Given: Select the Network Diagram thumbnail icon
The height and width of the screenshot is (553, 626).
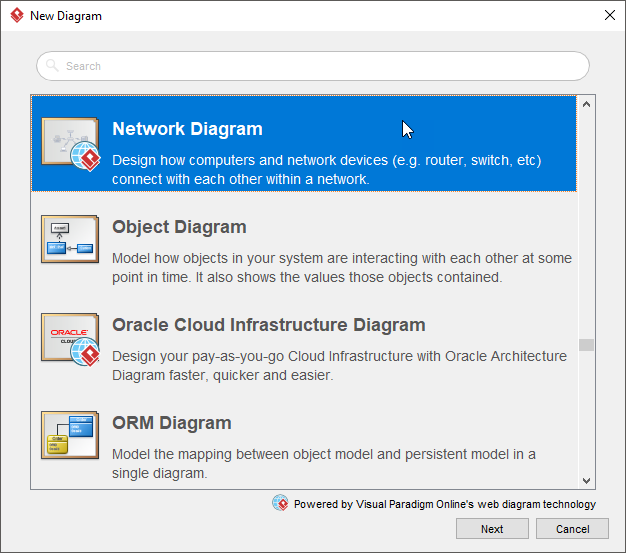Looking at the screenshot, I should pyautogui.click(x=70, y=143).
